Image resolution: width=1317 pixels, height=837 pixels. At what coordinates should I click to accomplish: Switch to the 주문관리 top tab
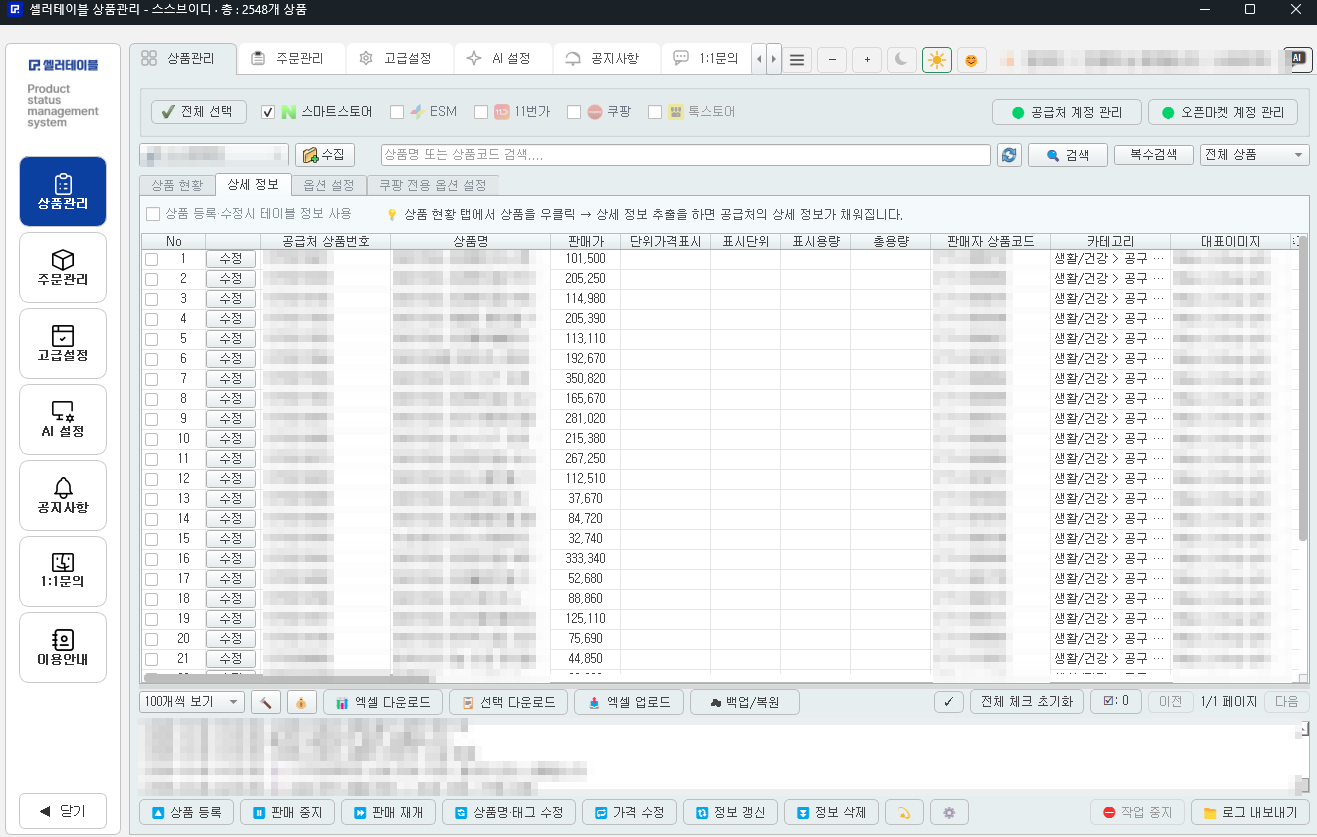tap(291, 58)
